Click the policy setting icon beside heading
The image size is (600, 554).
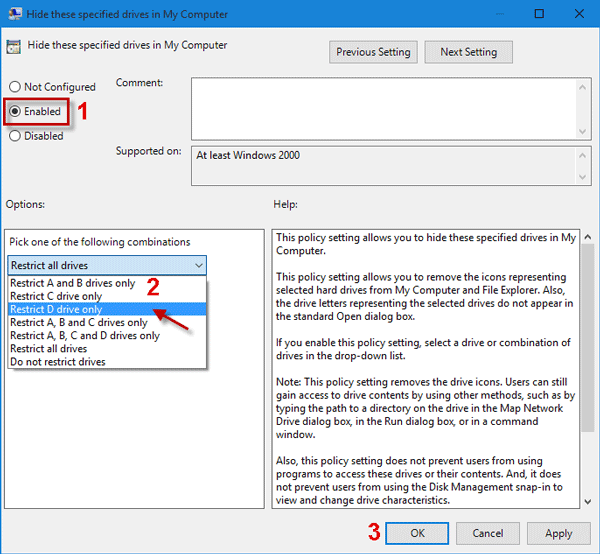click(15, 46)
